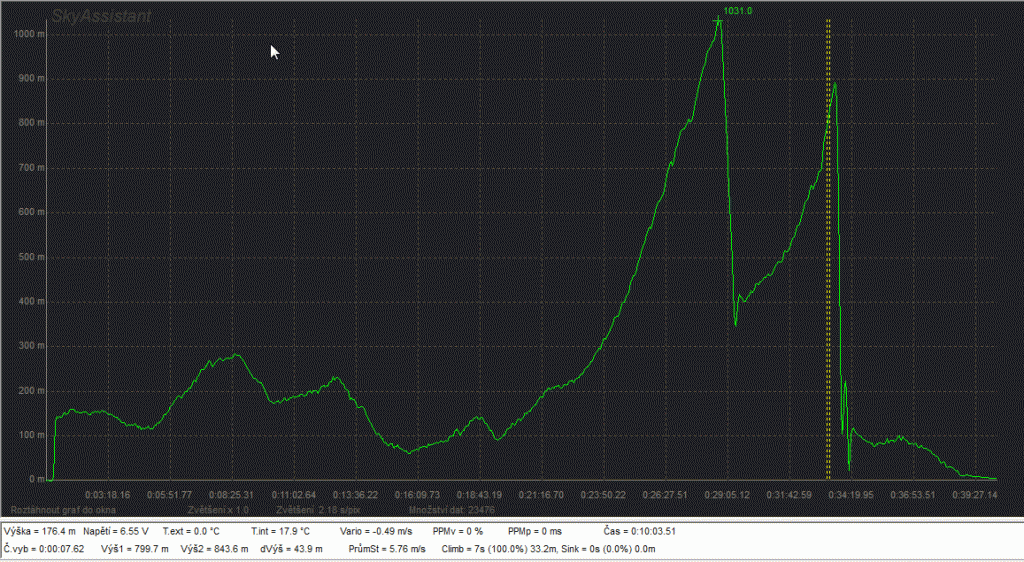The height and width of the screenshot is (562, 1024).
Task: Click the Napětí 6.55 V voltage readout
Action: (x=116, y=531)
